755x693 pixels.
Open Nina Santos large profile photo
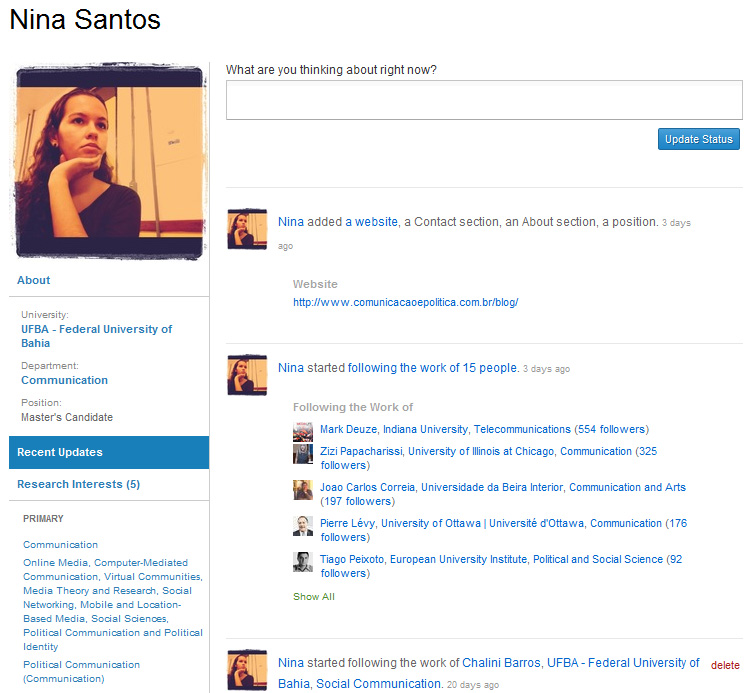pos(109,161)
